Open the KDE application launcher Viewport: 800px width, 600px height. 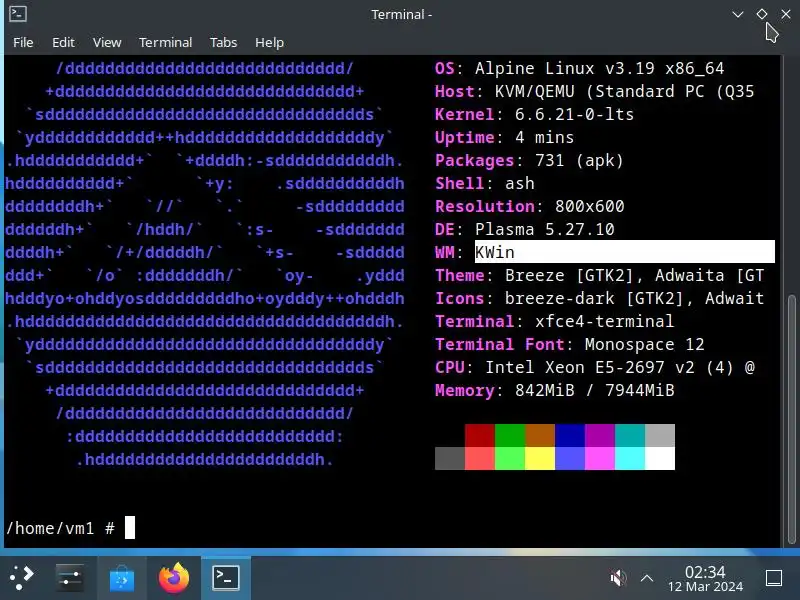tap(21, 578)
